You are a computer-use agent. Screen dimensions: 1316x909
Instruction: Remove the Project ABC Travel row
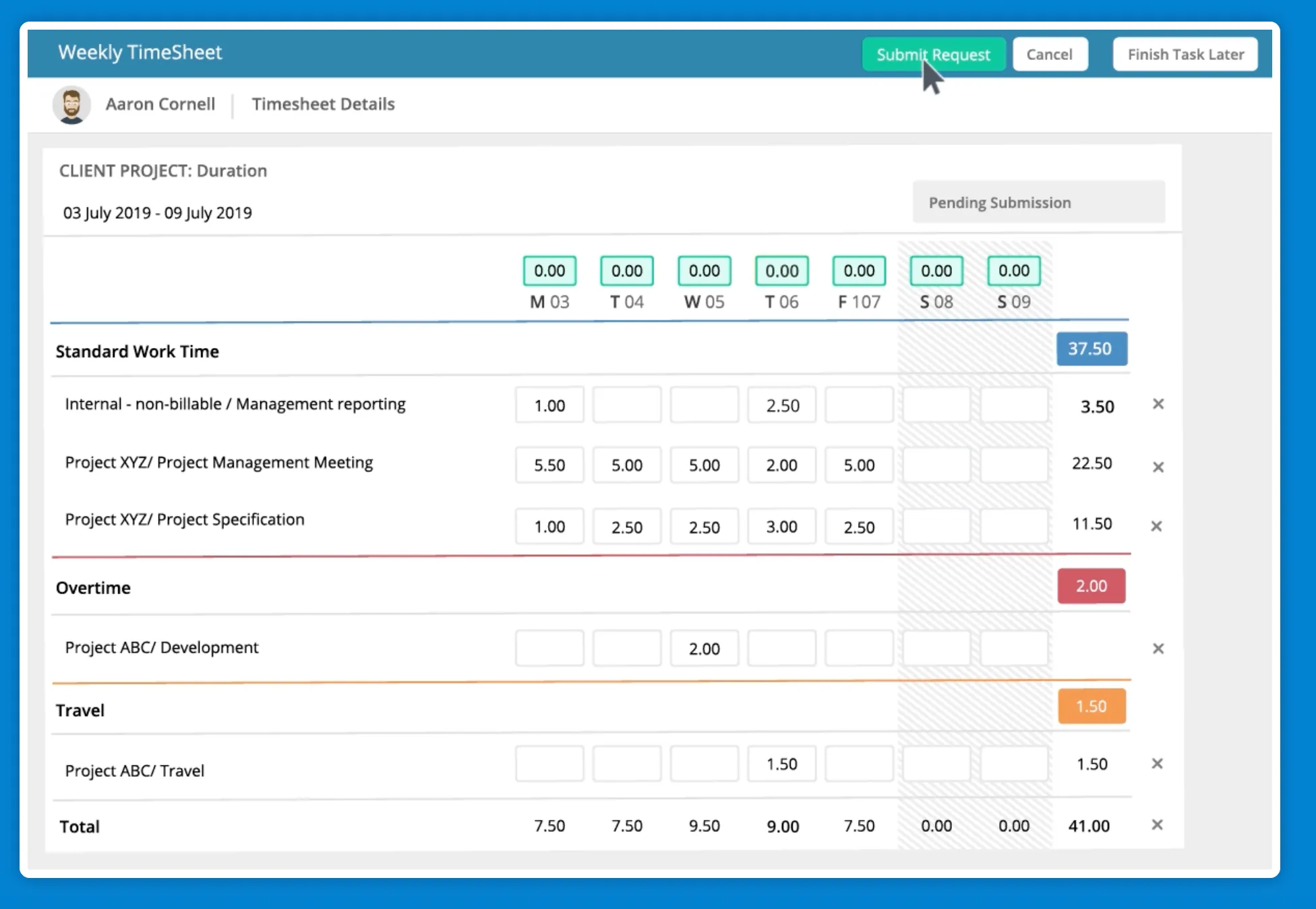1157,763
